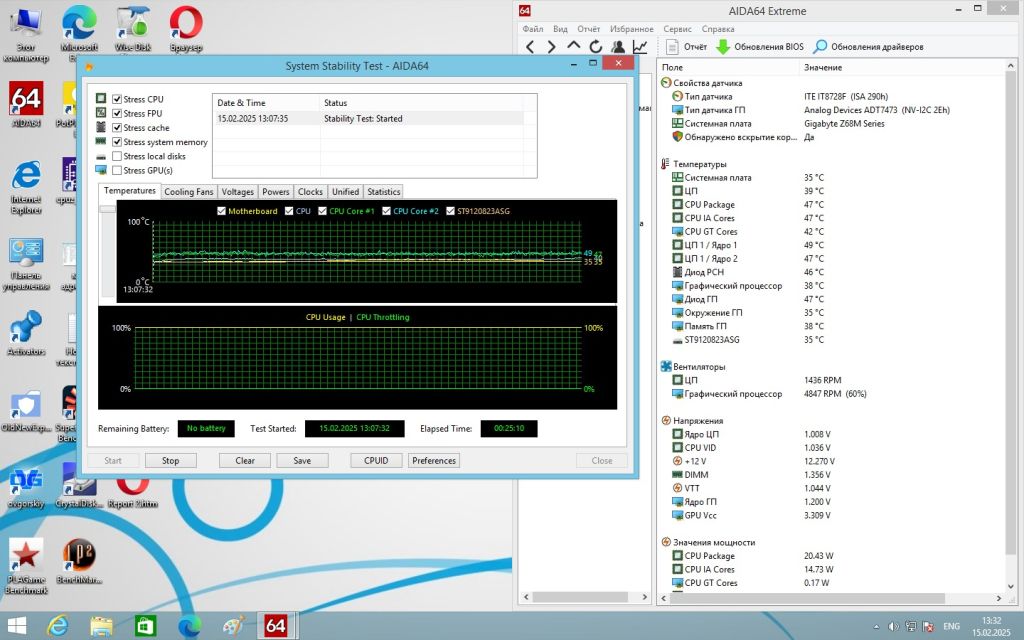Viewport: 1024px width, 640px height.
Task: Open the Voltages tab
Action: (237, 192)
